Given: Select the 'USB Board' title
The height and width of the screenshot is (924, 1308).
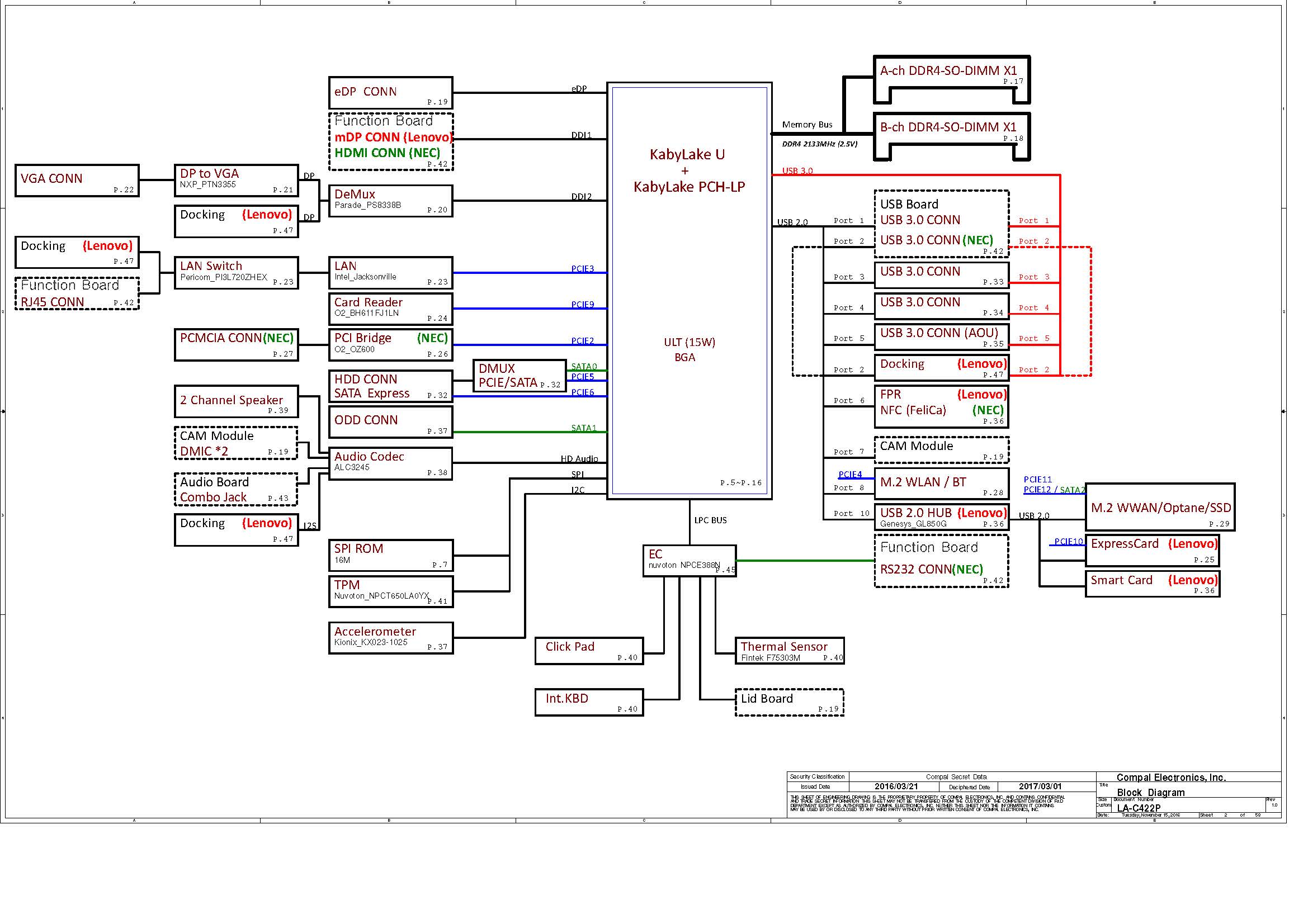Looking at the screenshot, I should (x=909, y=205).
